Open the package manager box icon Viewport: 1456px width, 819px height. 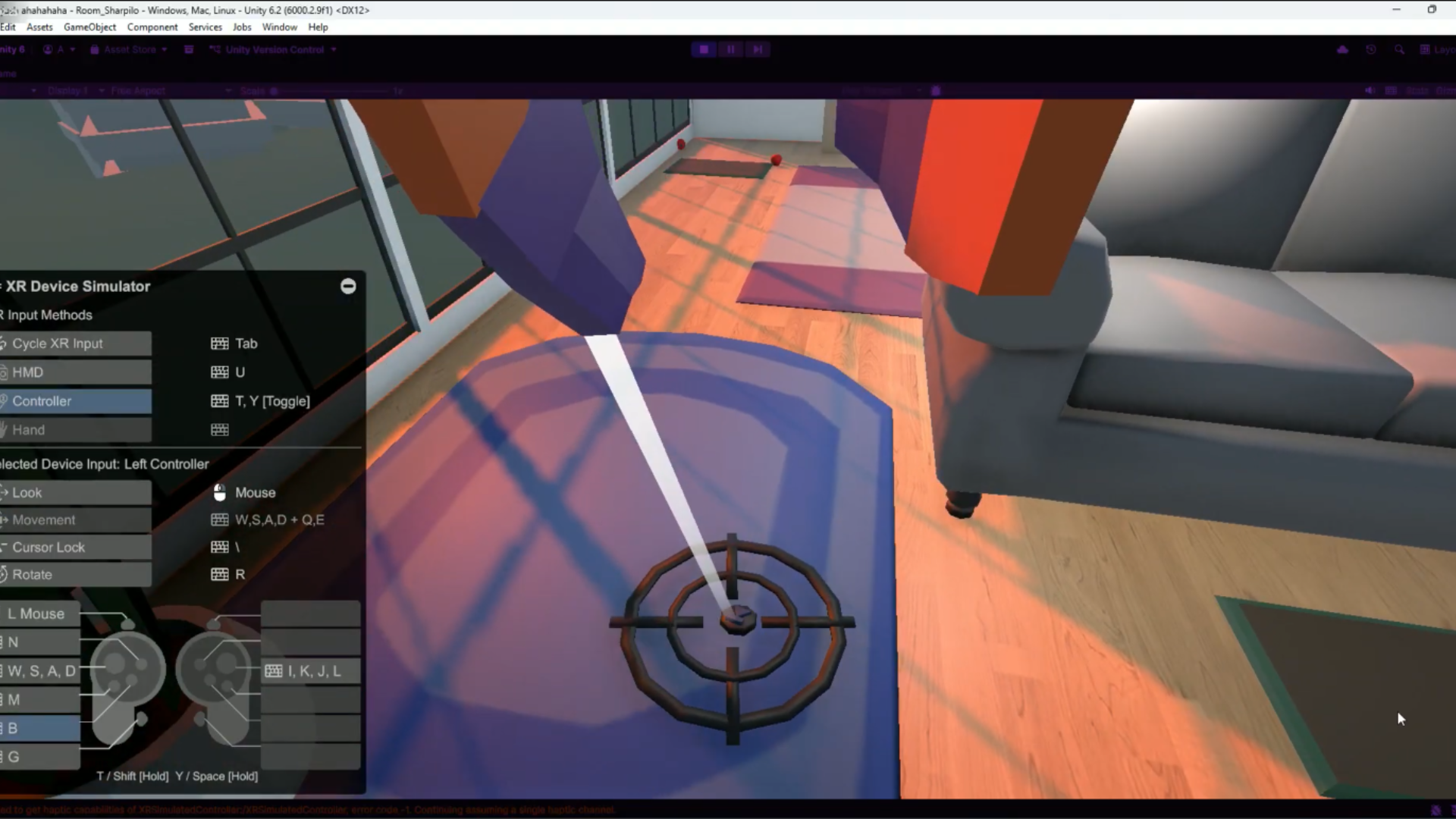click(x=189, y=49)
